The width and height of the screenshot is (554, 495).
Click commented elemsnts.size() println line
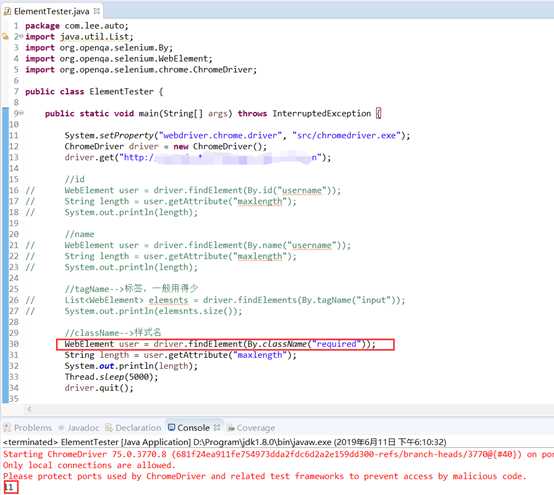click(x=153, y=311)
